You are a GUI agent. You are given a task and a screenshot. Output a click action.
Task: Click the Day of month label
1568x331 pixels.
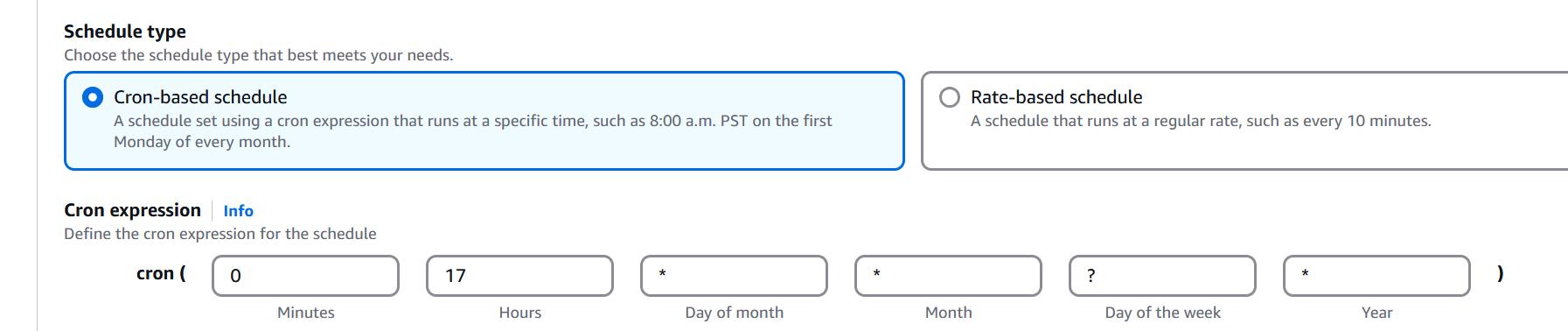tap(735, 313)
